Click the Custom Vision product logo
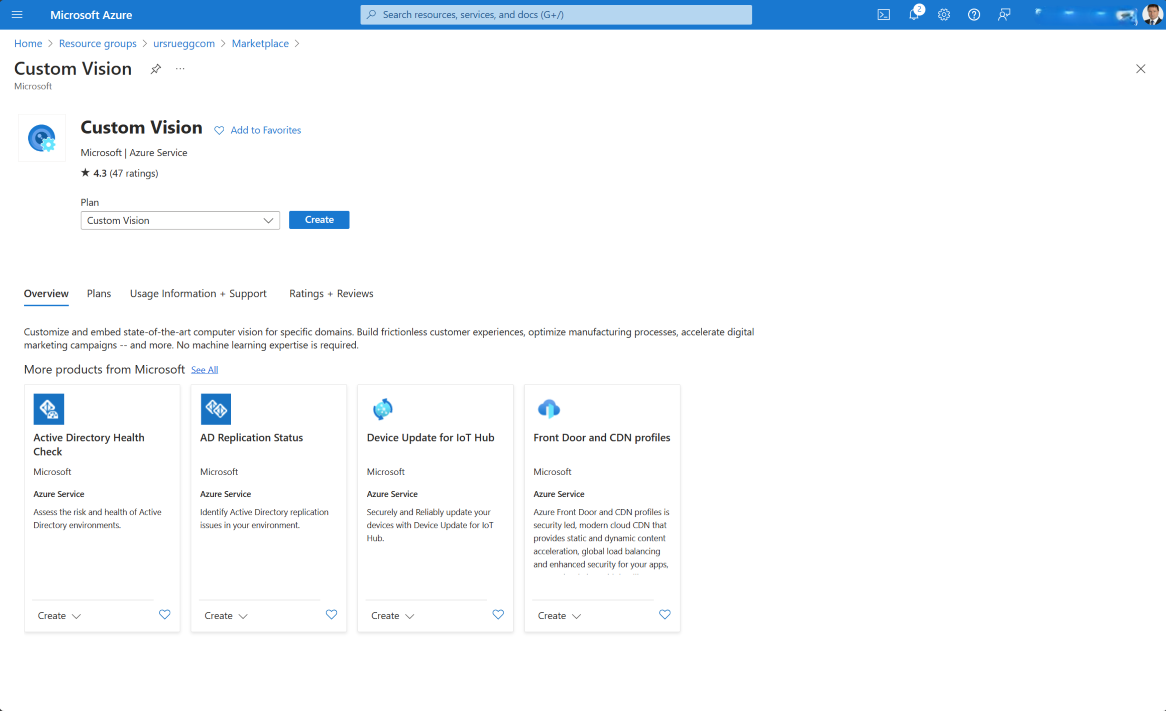The width and height of the screenshot is (1166, 711). 42,138
